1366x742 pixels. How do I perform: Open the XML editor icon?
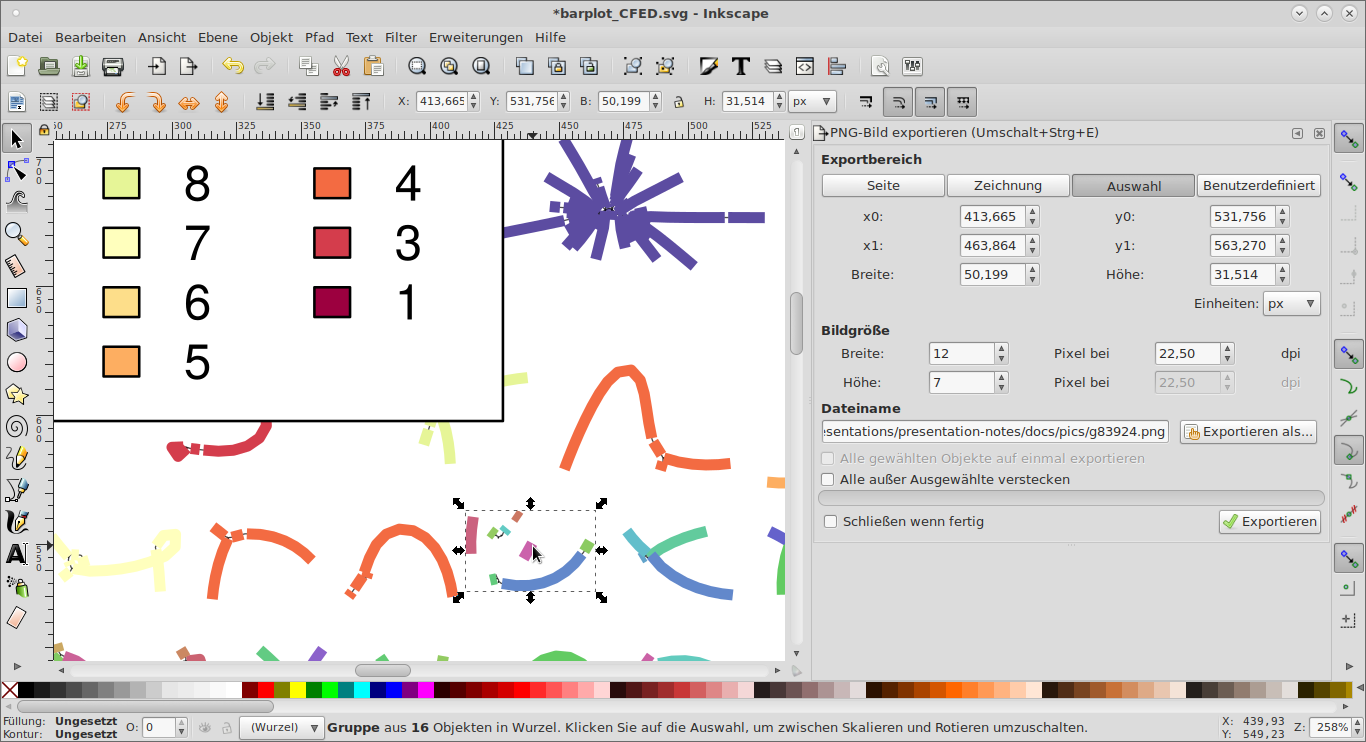(805, 67)
